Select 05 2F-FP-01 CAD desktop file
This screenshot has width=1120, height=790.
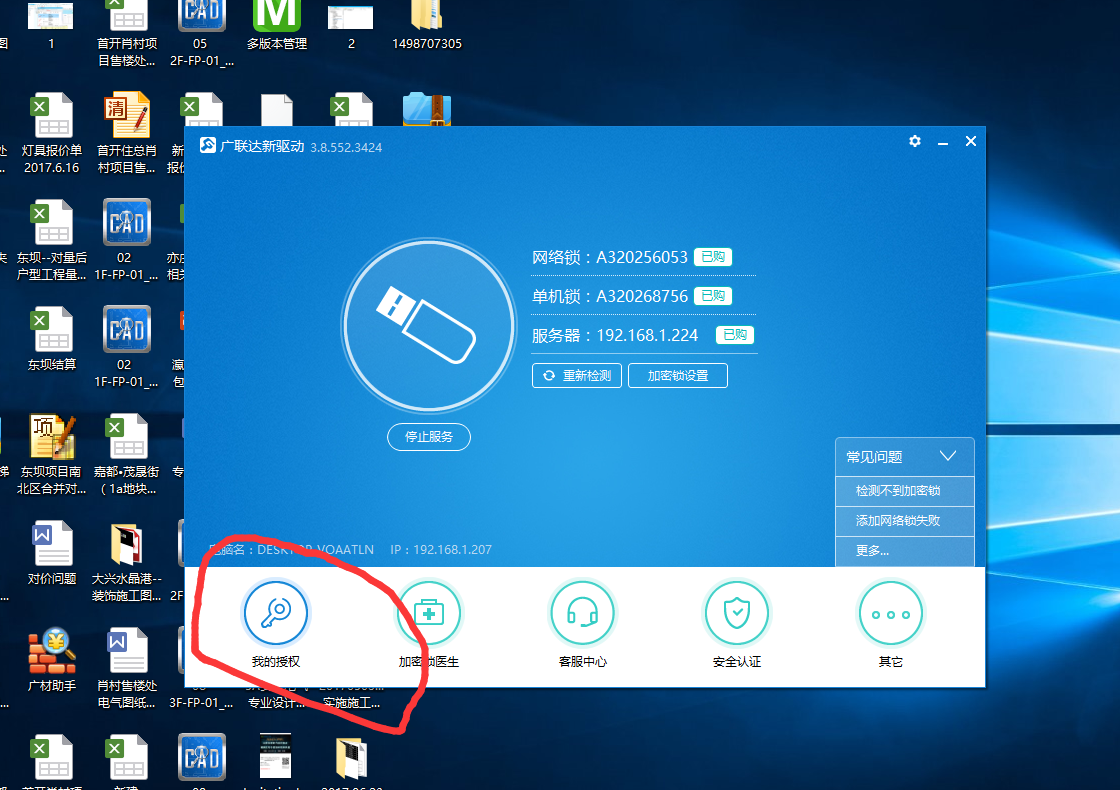[201, 34]
